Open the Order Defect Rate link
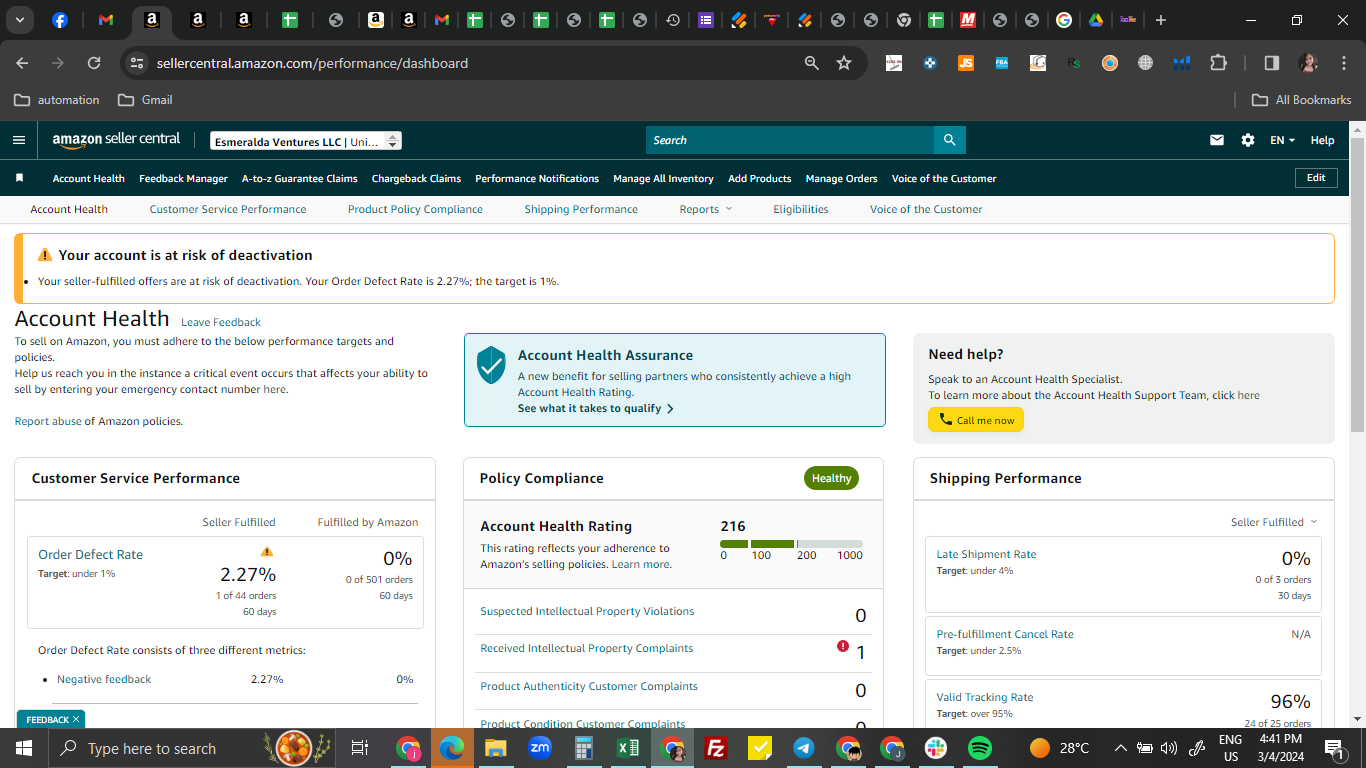Viewport: 1366px width, 768px height. (90, 554)
